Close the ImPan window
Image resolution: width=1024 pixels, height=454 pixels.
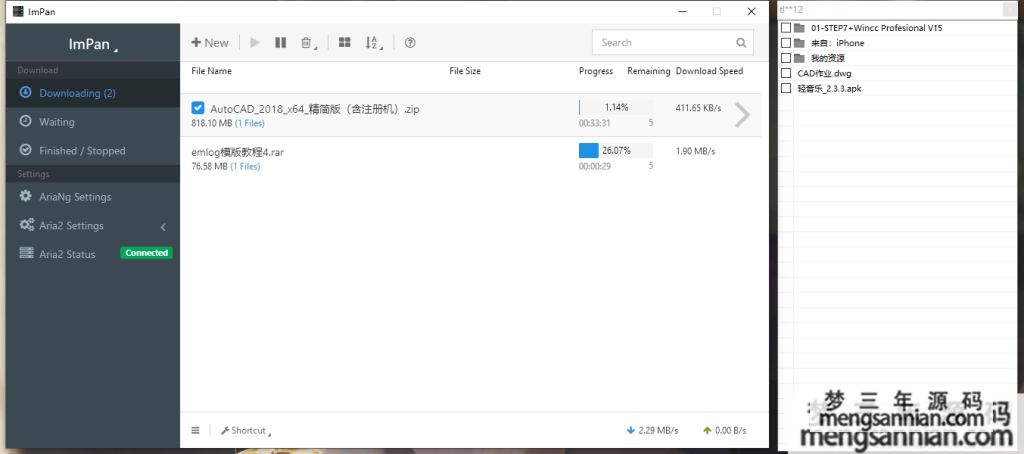pos(752,11)
